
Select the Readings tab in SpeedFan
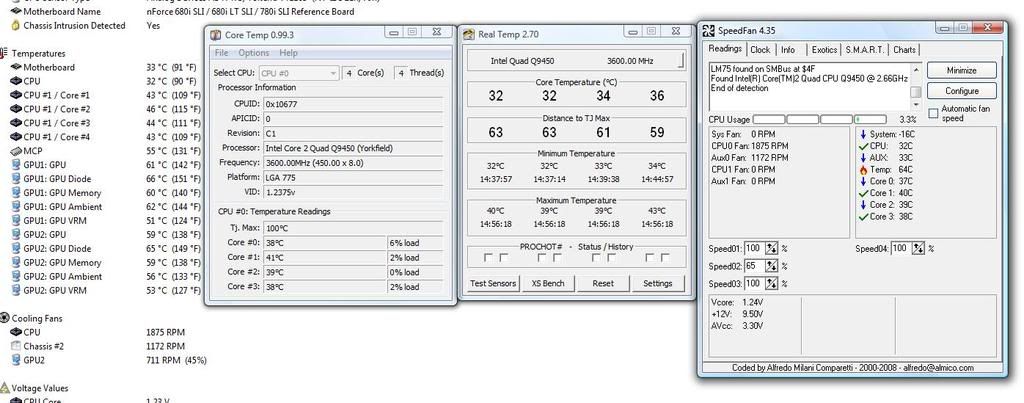coord(725,49)
